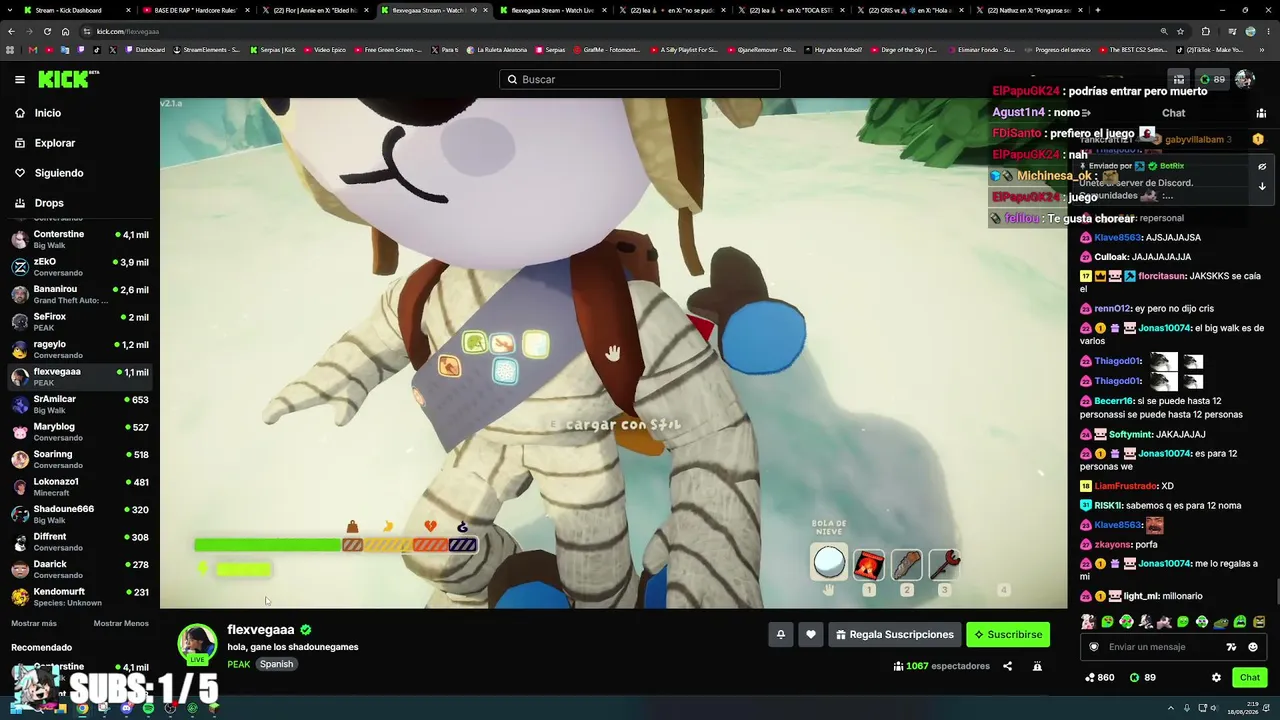The image size is (1280, 720).
Task: Open channel points balance showing 860
Action: pos(1100,677)
